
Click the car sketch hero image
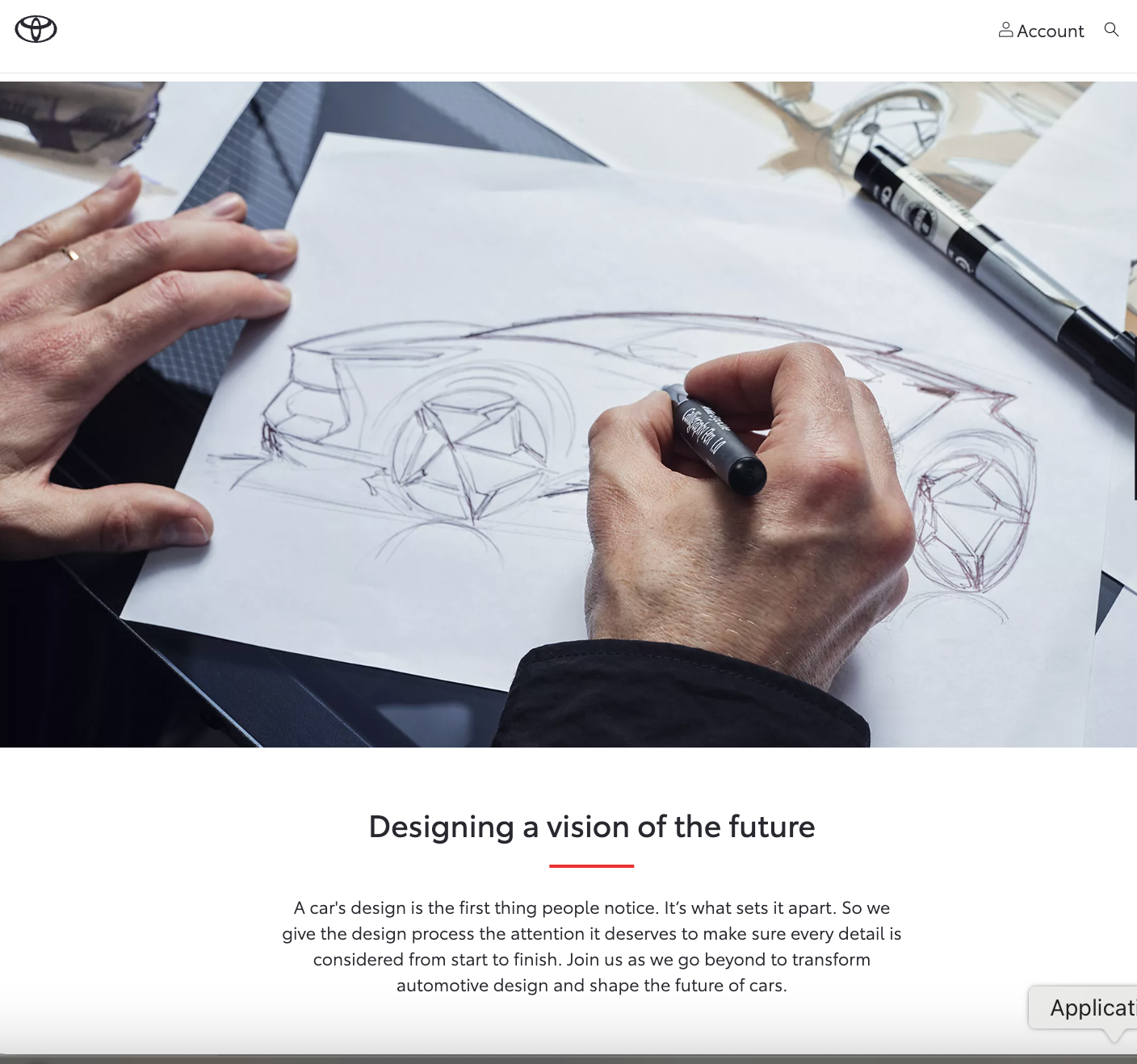[568, 414]
